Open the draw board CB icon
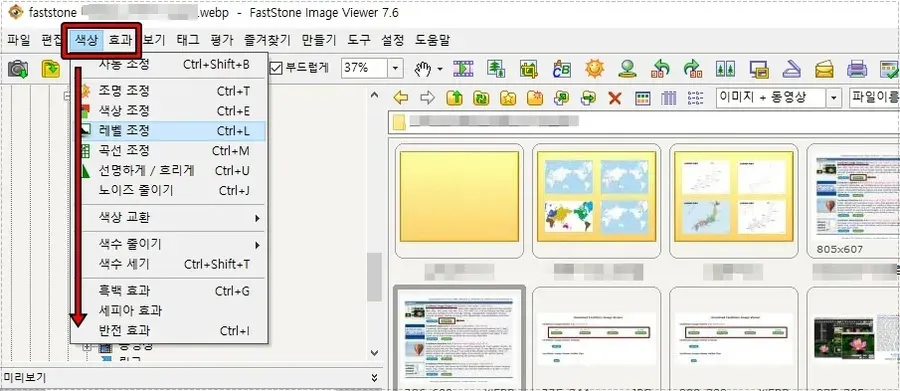 pos(561,69)
